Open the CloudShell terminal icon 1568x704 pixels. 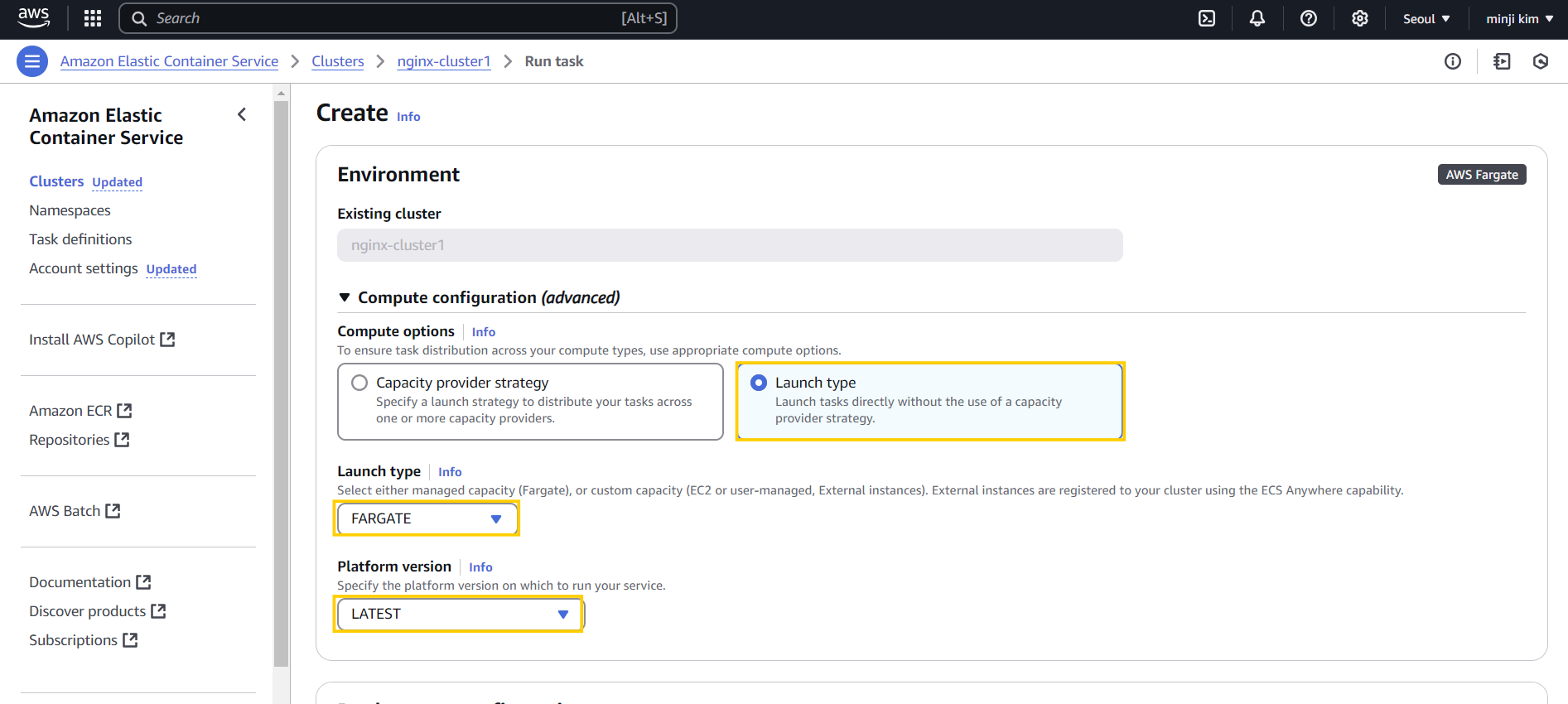coord(1207,18)
